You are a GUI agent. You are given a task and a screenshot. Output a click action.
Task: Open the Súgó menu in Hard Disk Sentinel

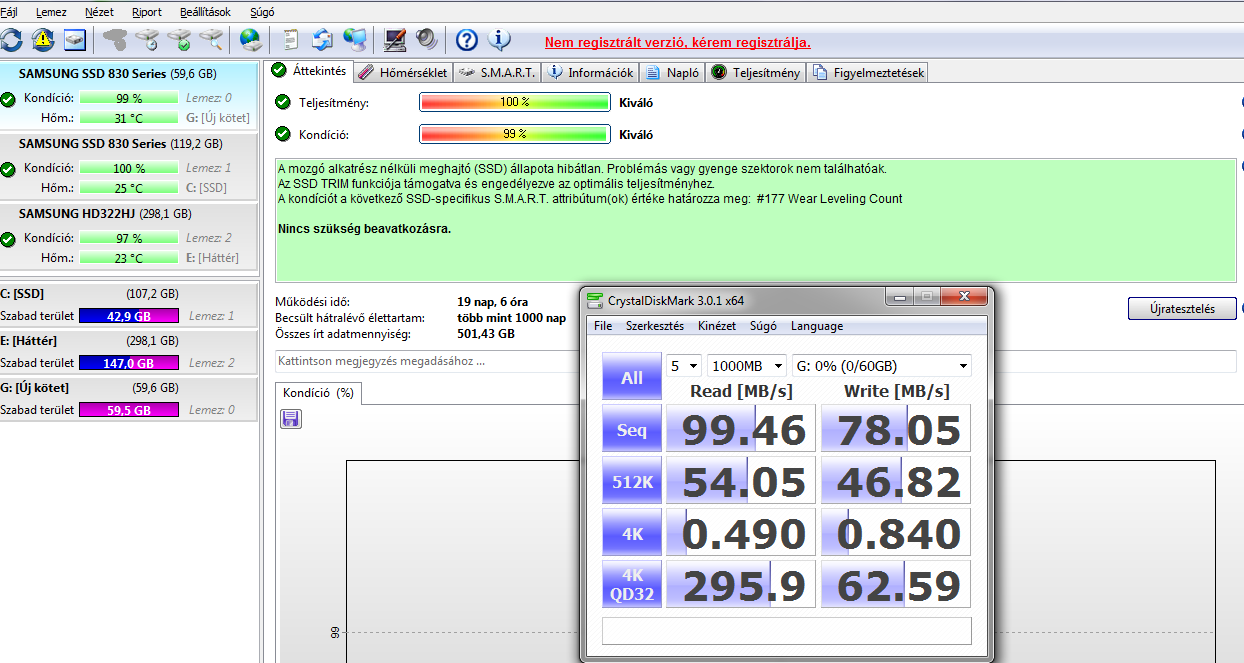[x=261, y=12]
